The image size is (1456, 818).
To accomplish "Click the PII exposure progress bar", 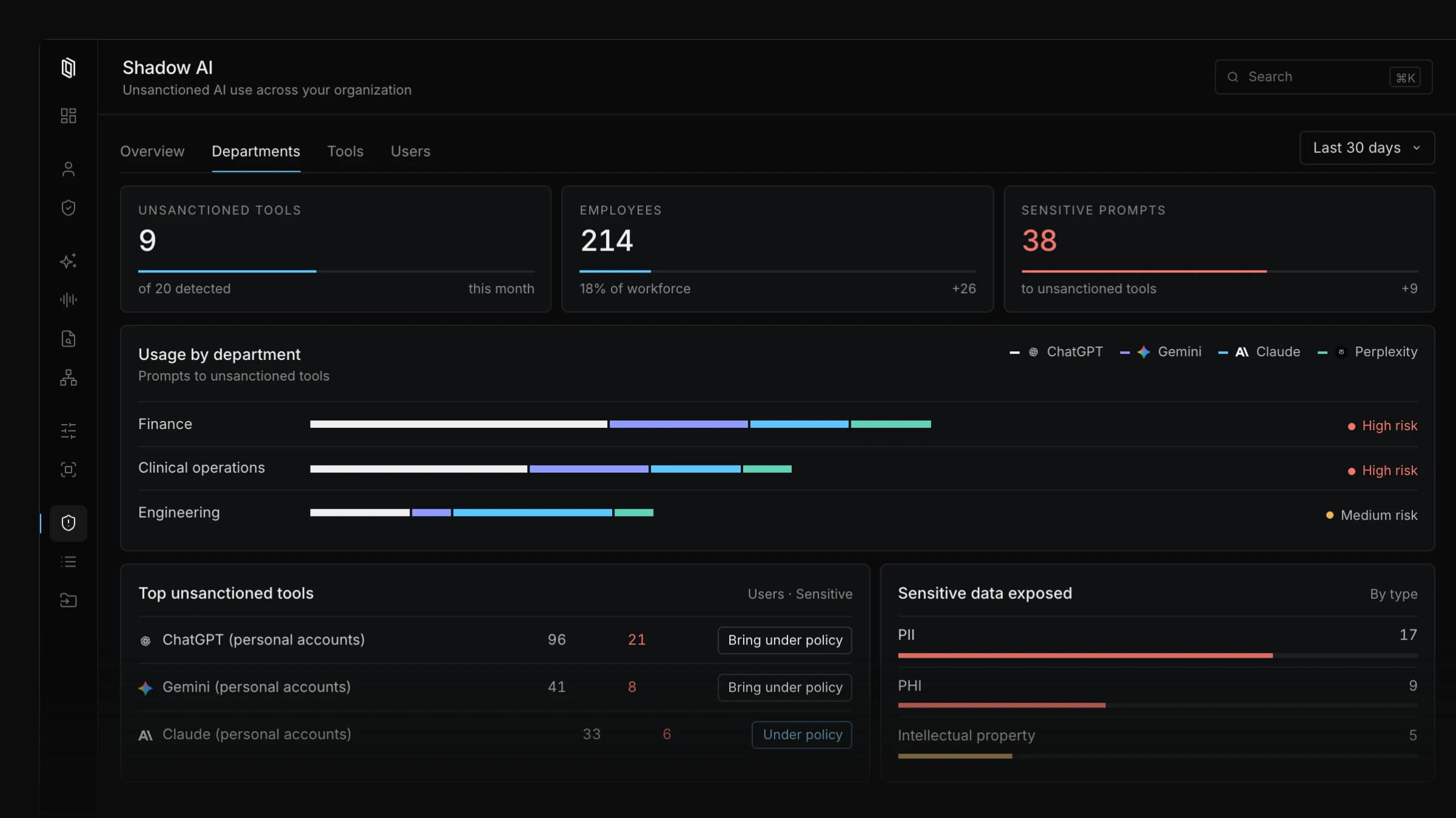I will tap(1158, 655).
